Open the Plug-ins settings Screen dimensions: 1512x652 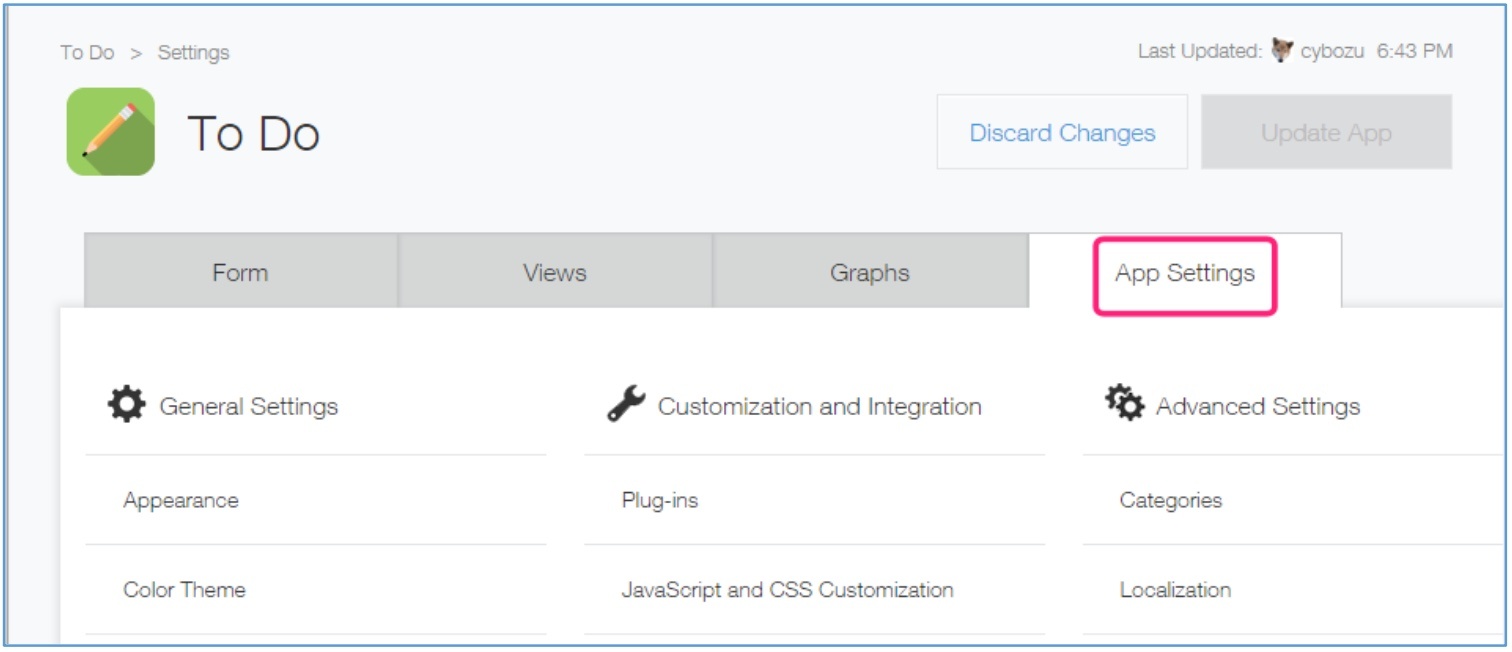[x=659, y=500]
